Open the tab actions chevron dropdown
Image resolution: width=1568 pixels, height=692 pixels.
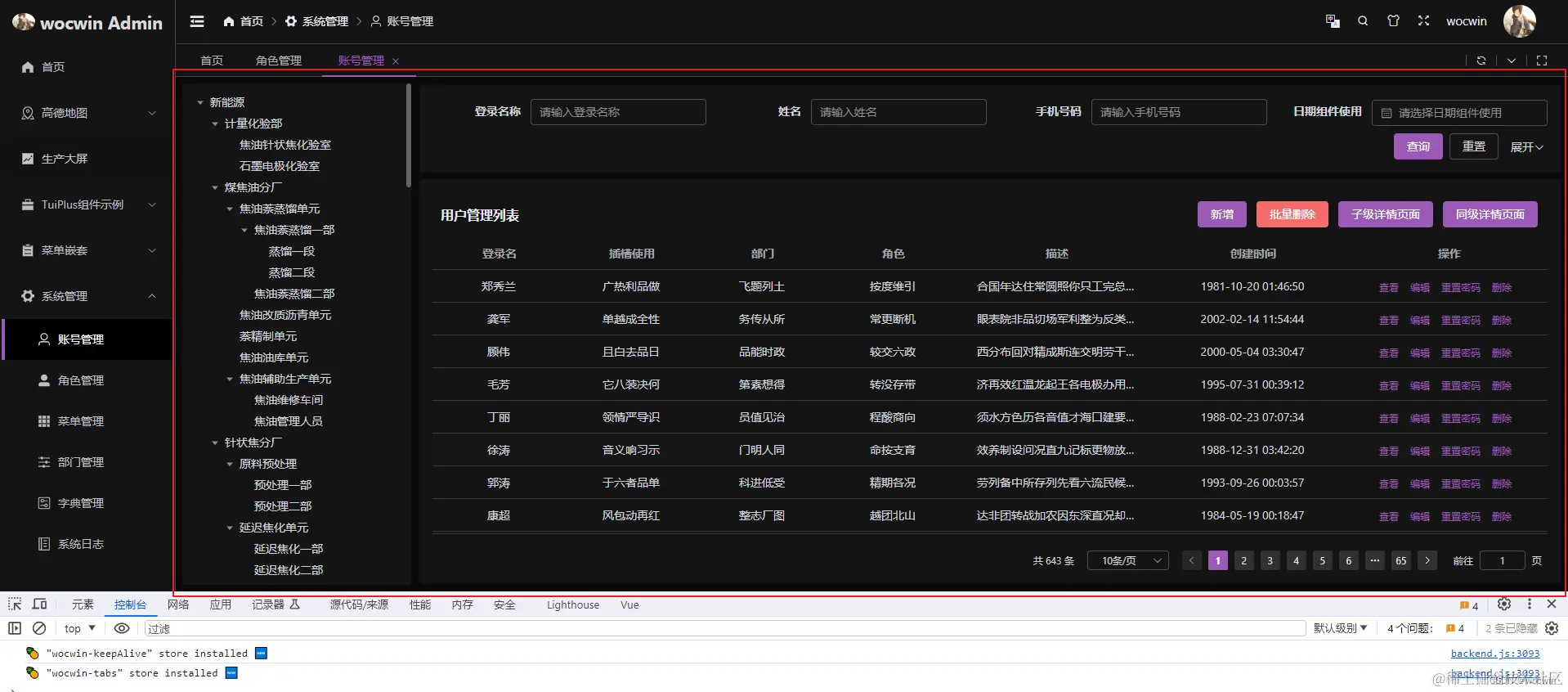1511,61
